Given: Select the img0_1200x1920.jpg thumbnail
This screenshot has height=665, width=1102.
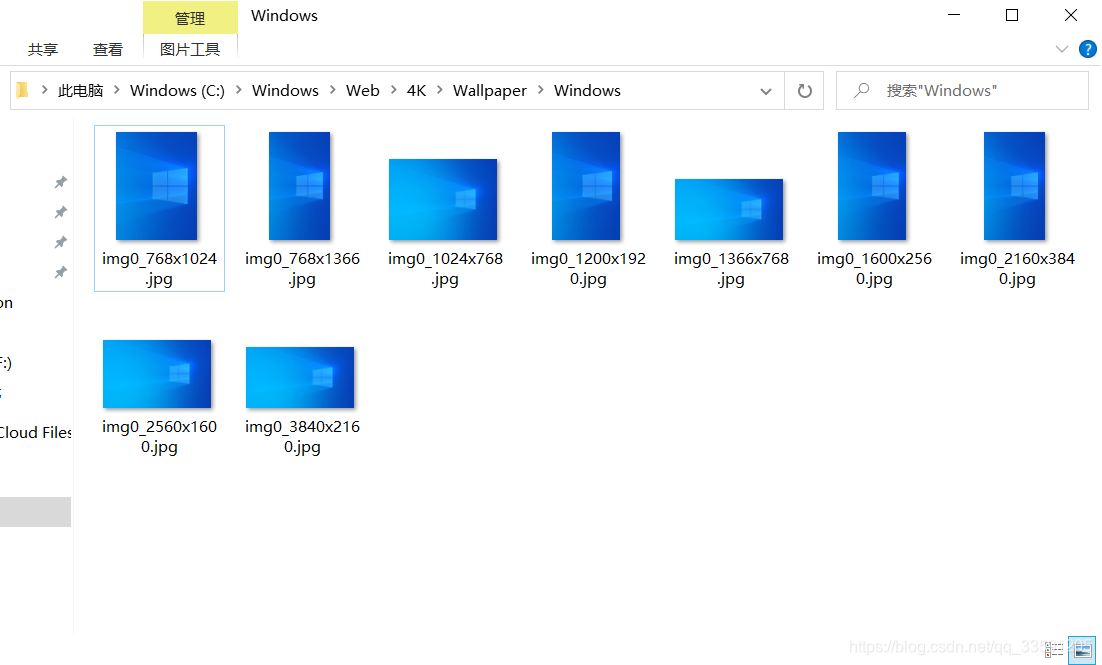Looking at the screenshot, I should click(x=586, y=186).
